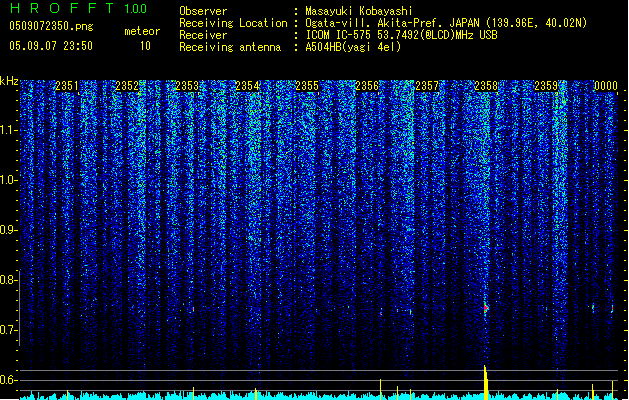Click the 2352 time marker
629x400 pixels.
click(127, 86)
